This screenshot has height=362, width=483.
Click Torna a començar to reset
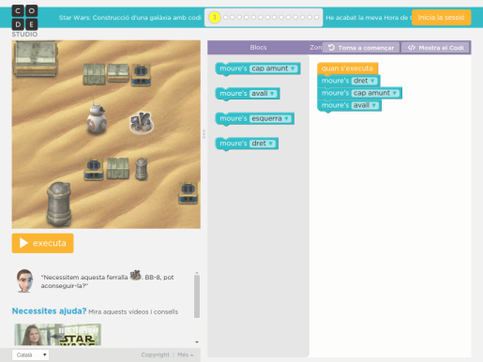point(361,48)
